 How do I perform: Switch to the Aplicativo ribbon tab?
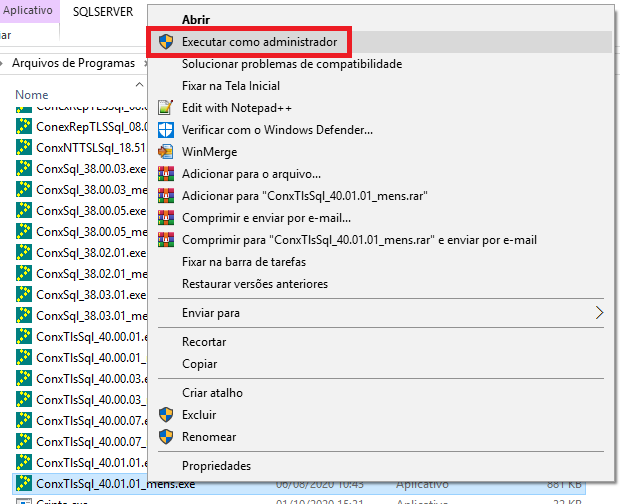tap(28, 10)
